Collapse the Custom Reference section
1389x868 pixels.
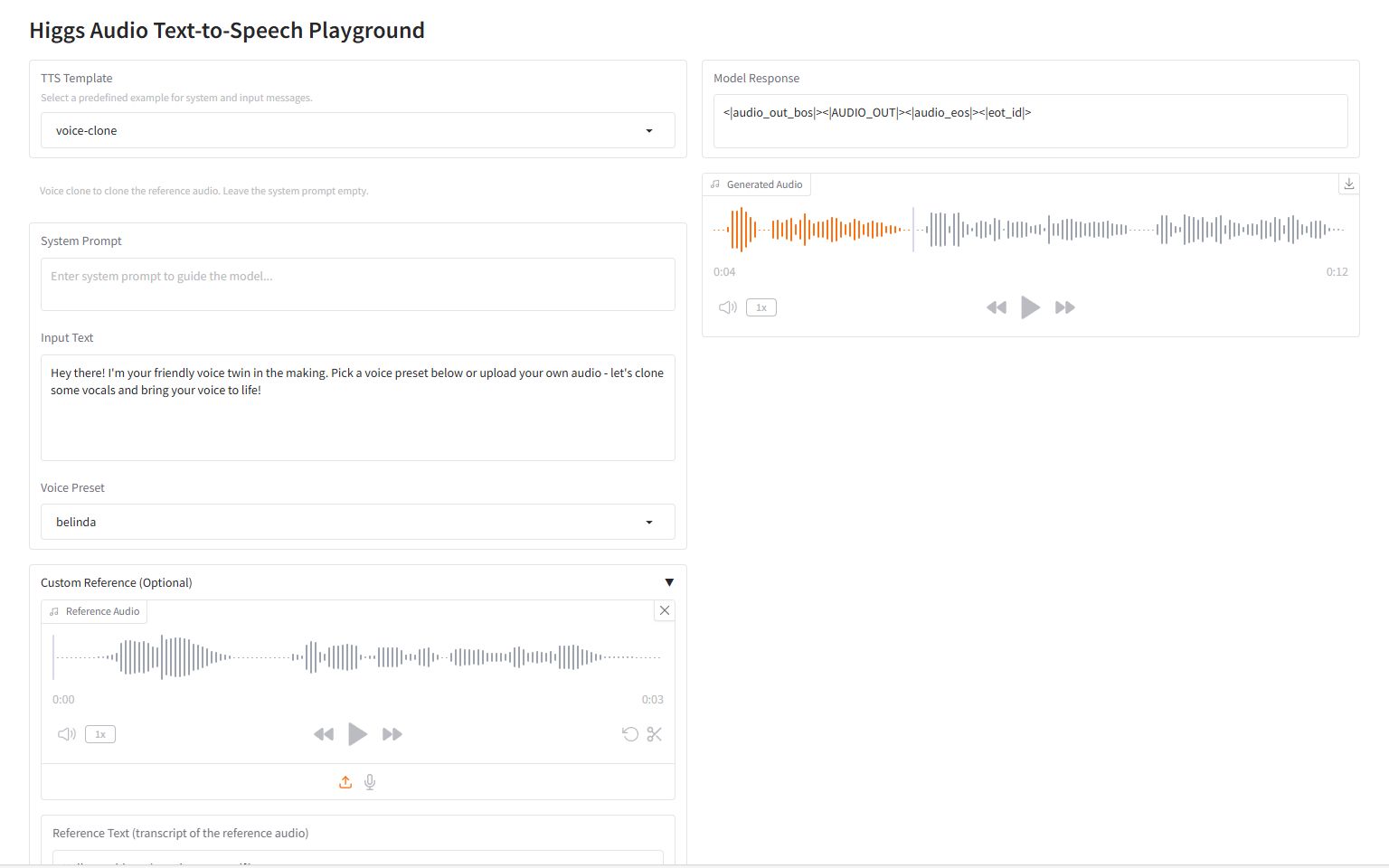[x=669, y=581]
